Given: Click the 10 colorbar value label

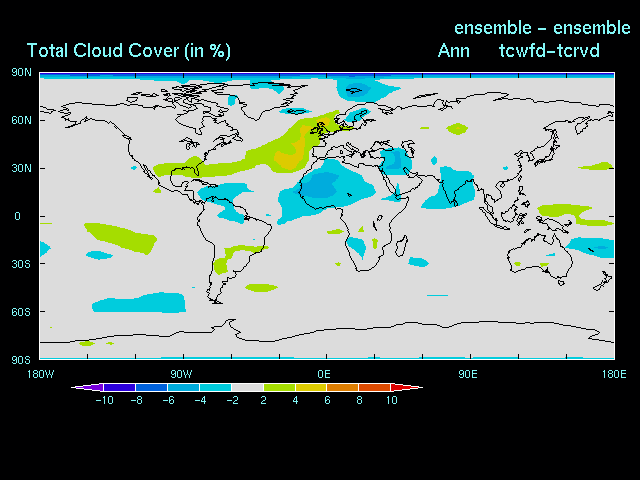Looking at the screenshot, I should (x=391, y=400).
